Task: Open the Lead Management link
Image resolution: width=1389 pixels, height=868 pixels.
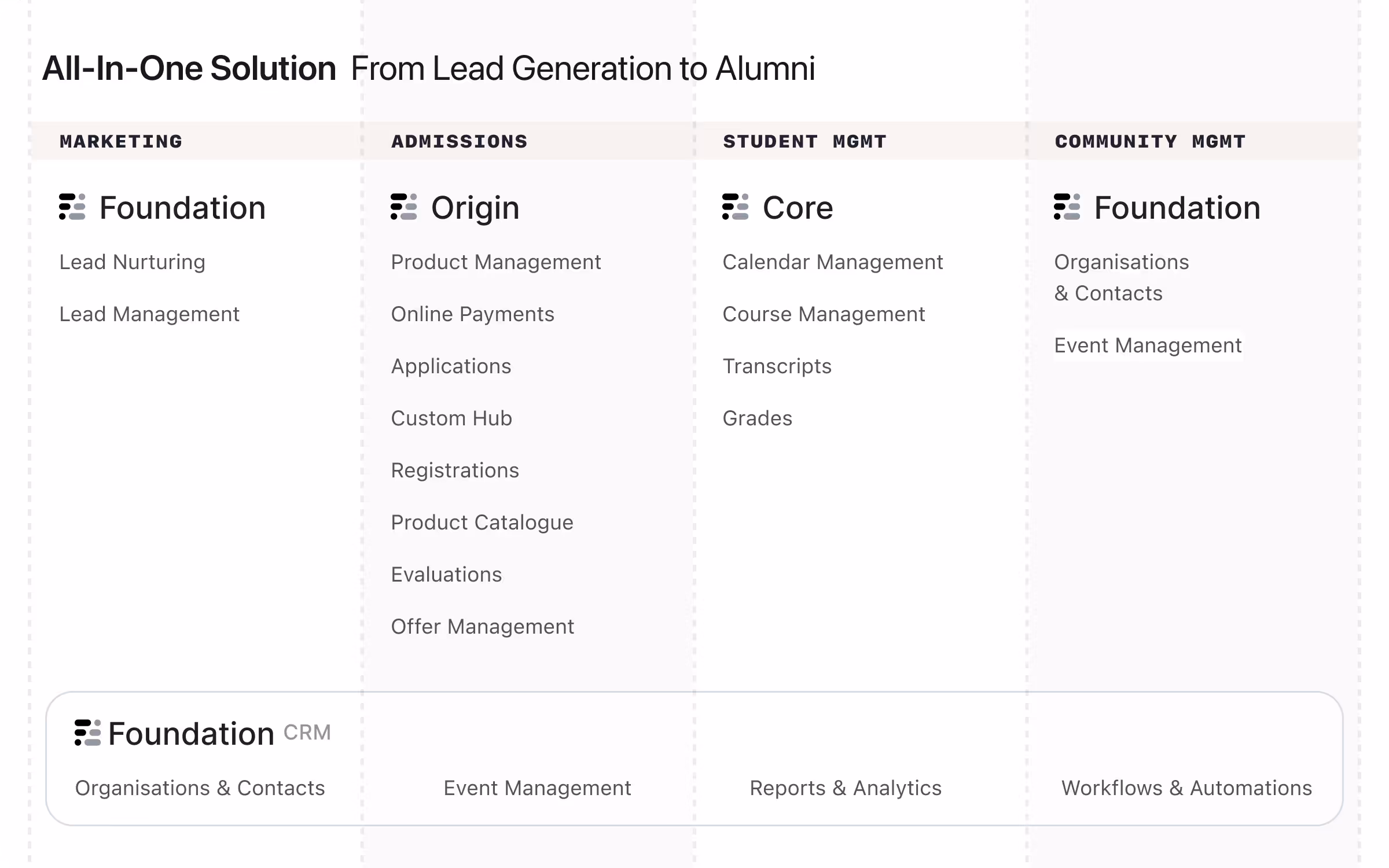Action: point(149,314)
